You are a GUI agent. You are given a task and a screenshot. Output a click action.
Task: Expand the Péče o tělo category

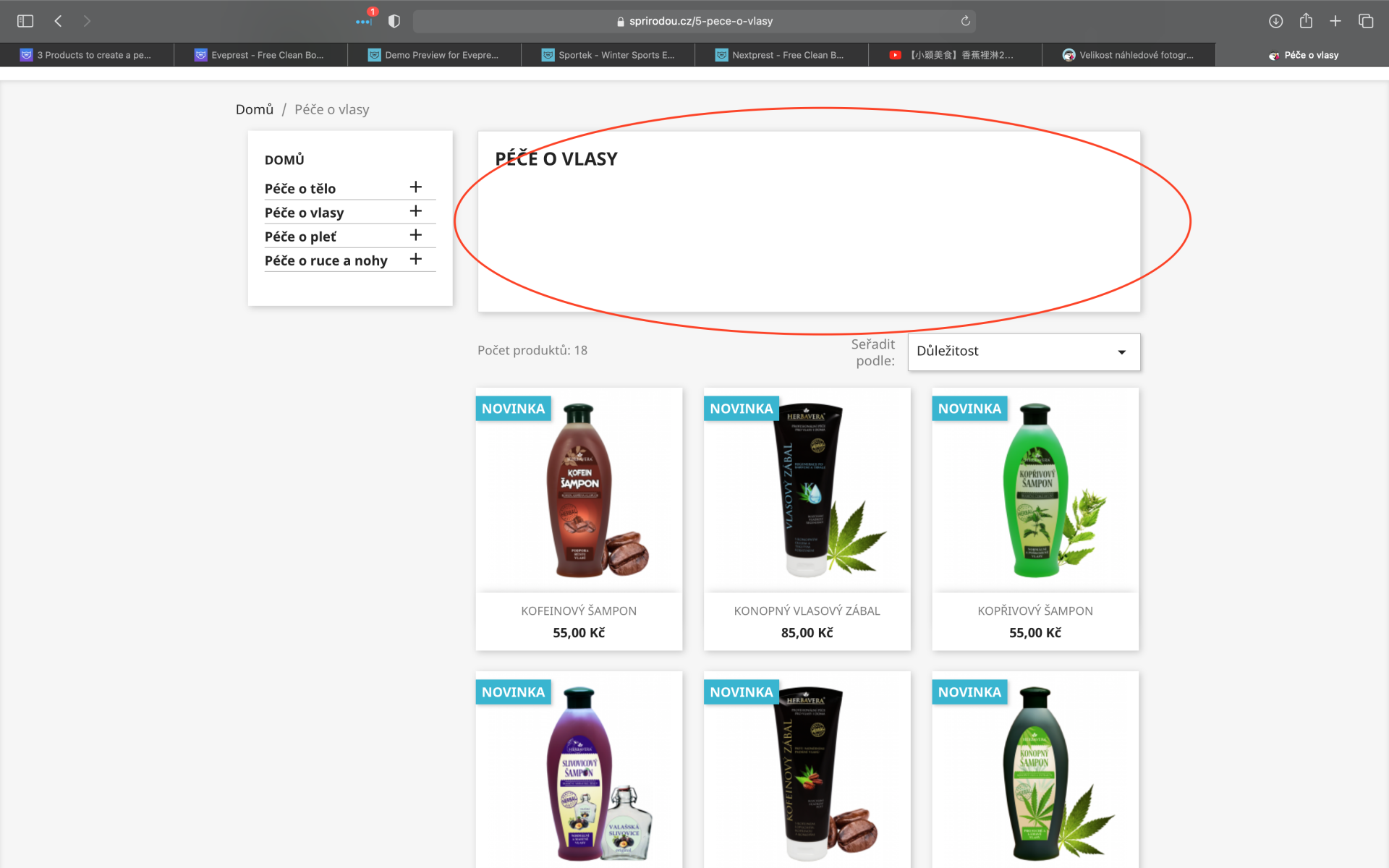point(415,187)
